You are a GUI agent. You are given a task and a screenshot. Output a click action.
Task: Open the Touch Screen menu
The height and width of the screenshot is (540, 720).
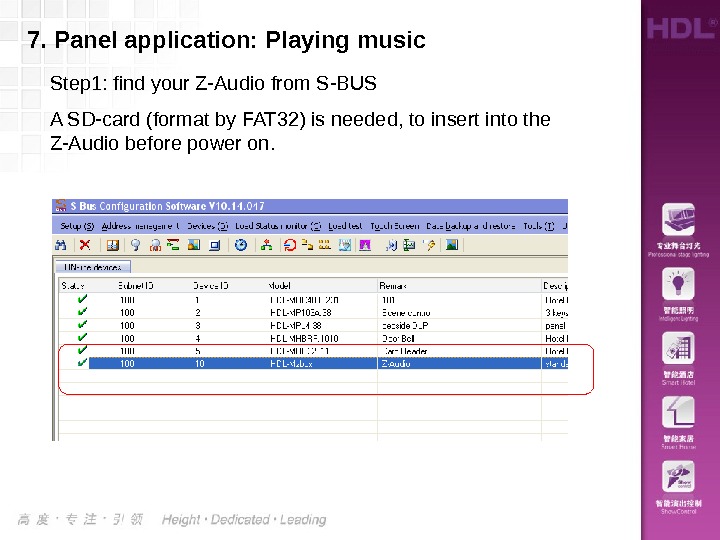pos(395,226)
